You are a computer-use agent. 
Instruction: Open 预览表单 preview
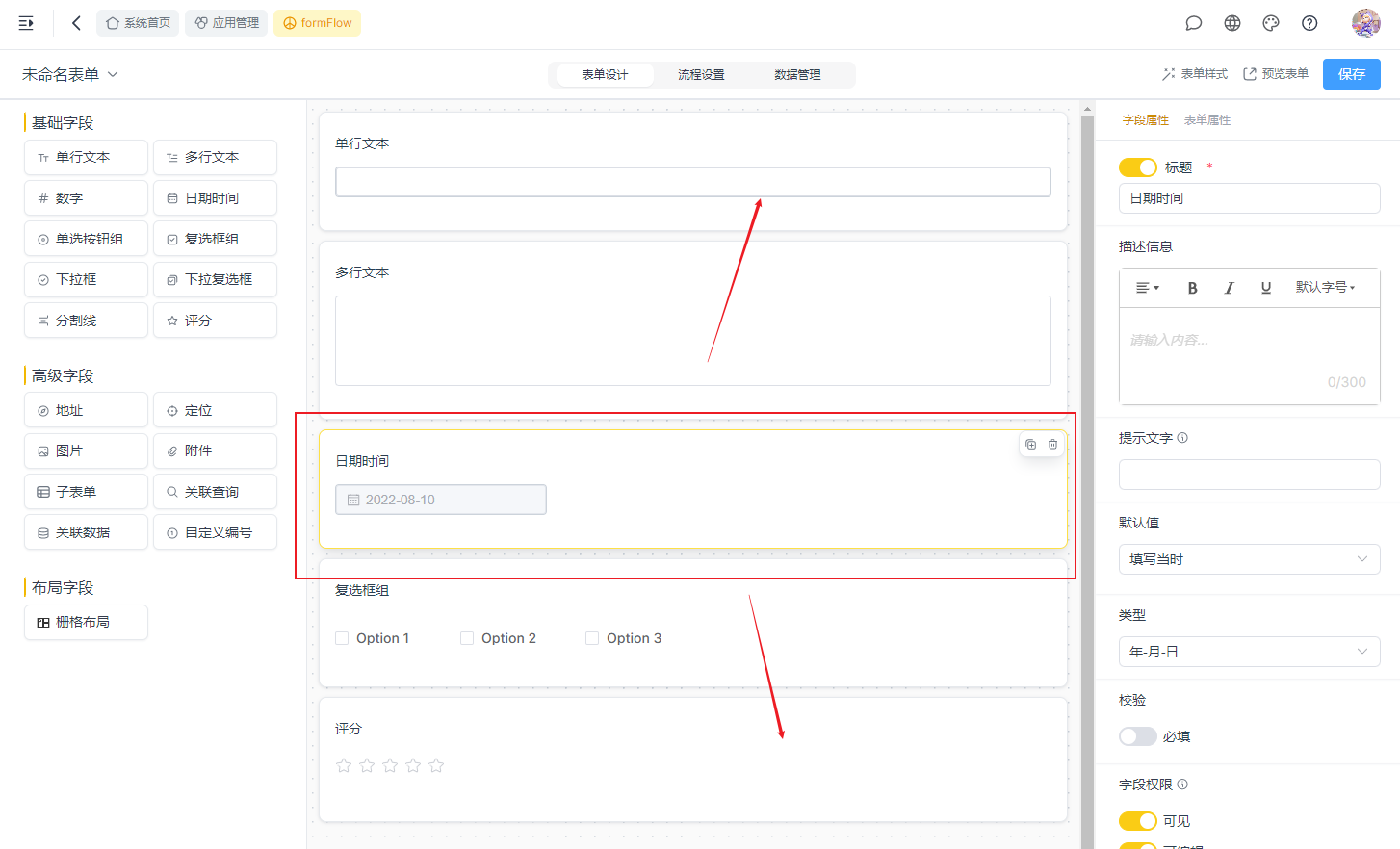click(x=1276, y=74)
